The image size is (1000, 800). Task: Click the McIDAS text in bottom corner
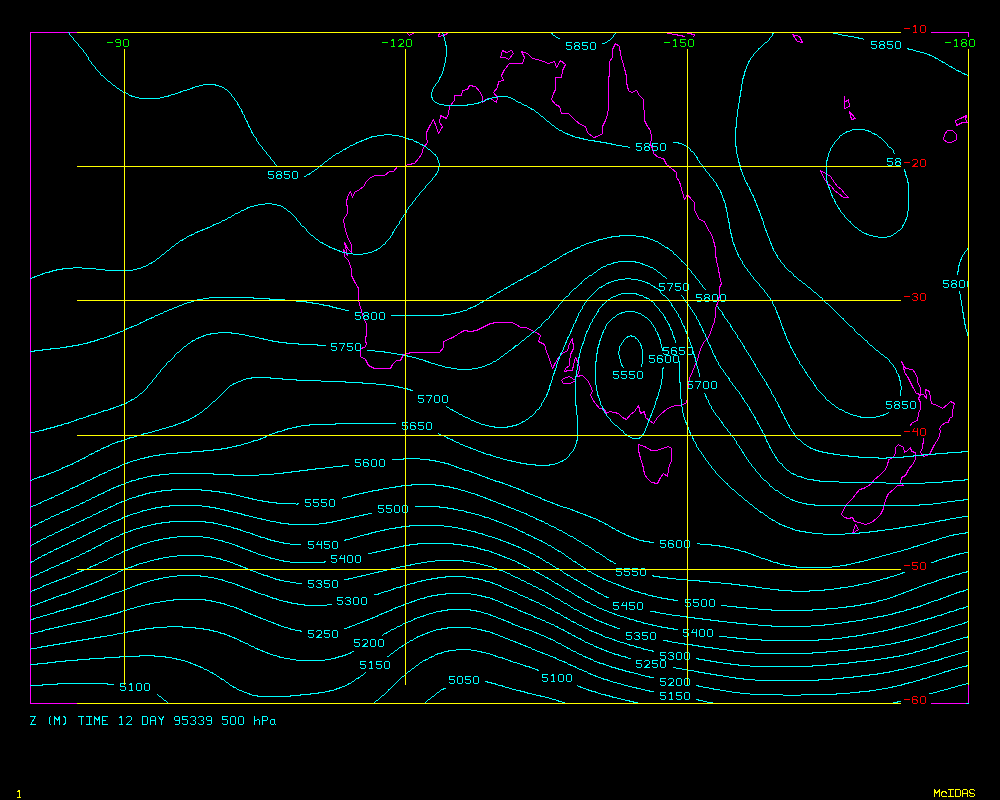[953, 793]
